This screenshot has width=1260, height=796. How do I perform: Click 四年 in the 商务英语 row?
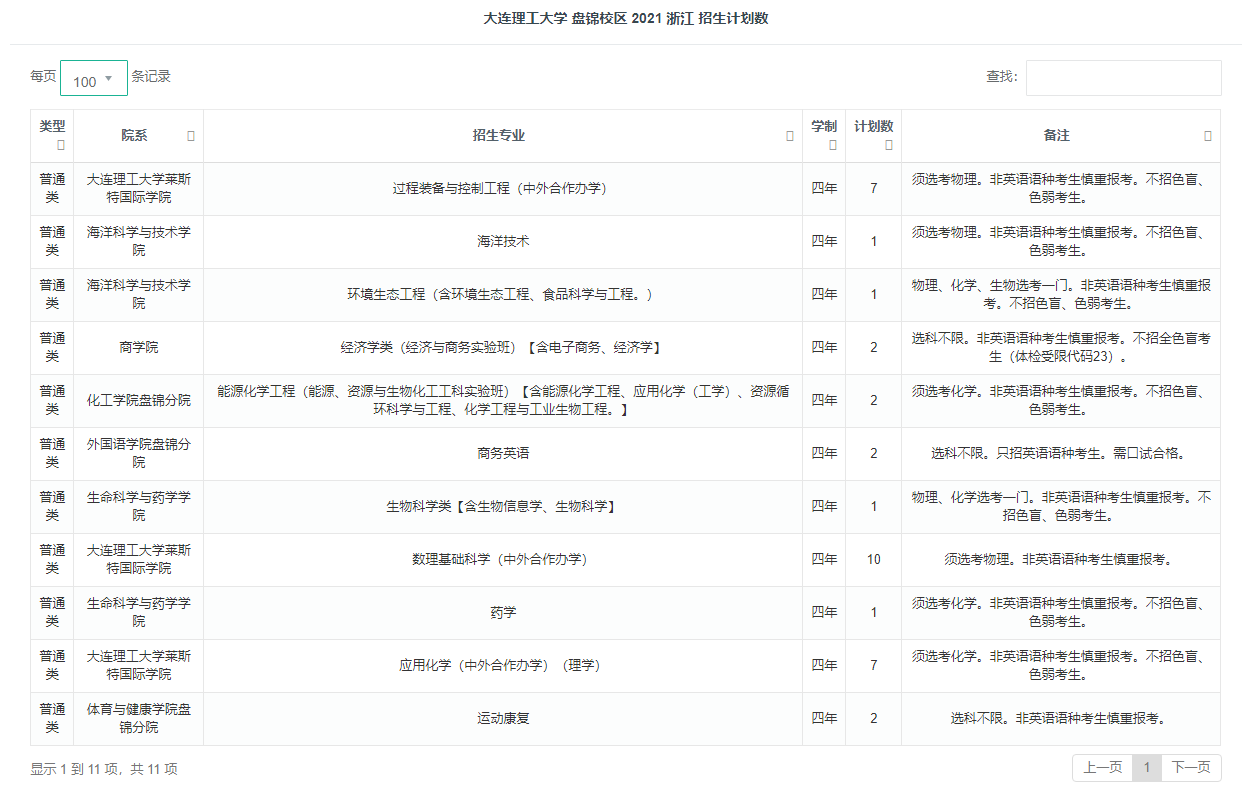point(824,453)
